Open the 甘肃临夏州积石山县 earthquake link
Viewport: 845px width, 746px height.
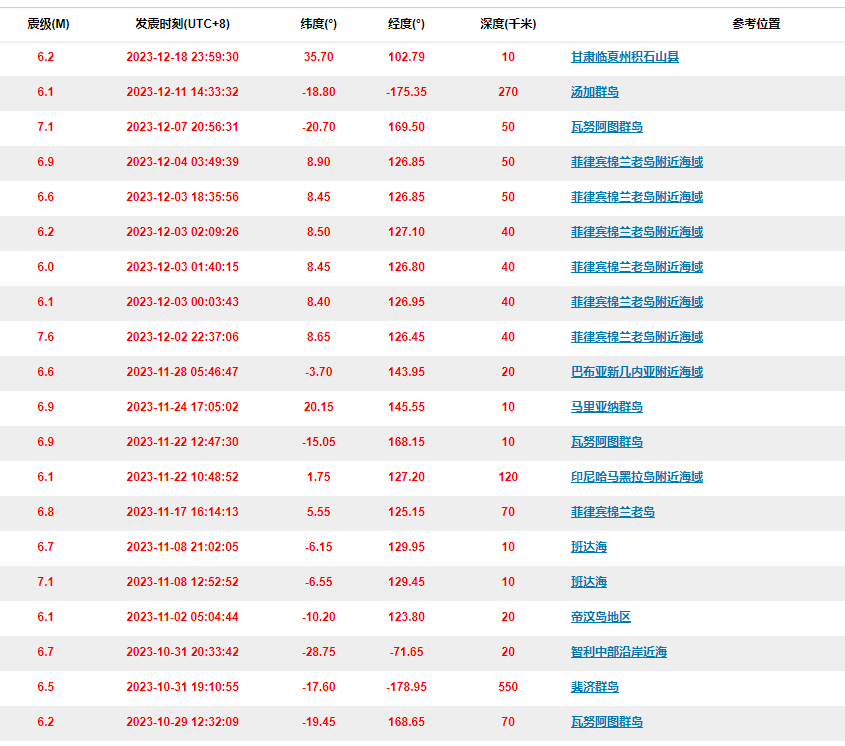click(625, 57)
